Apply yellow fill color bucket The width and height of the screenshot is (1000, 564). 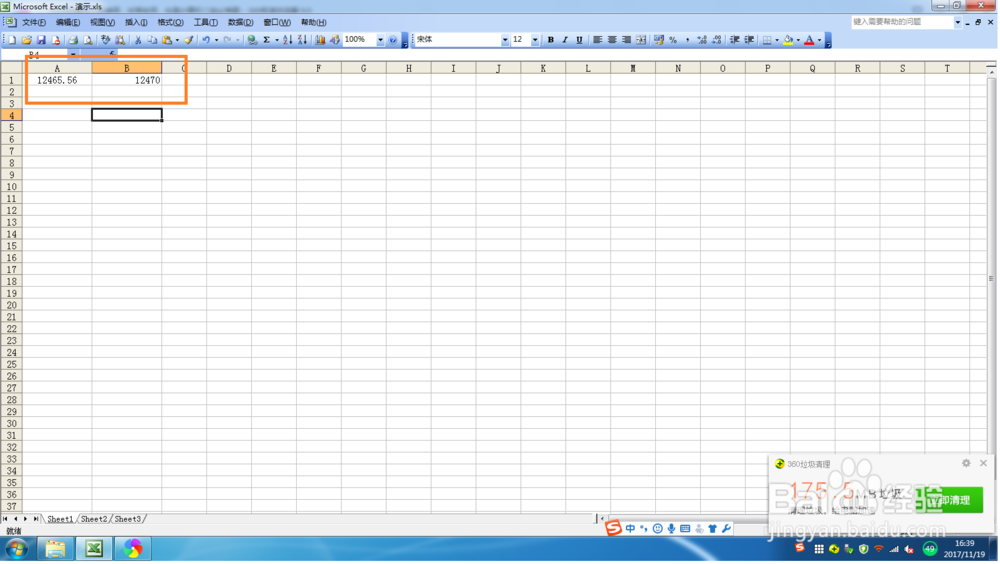(790, 40)
